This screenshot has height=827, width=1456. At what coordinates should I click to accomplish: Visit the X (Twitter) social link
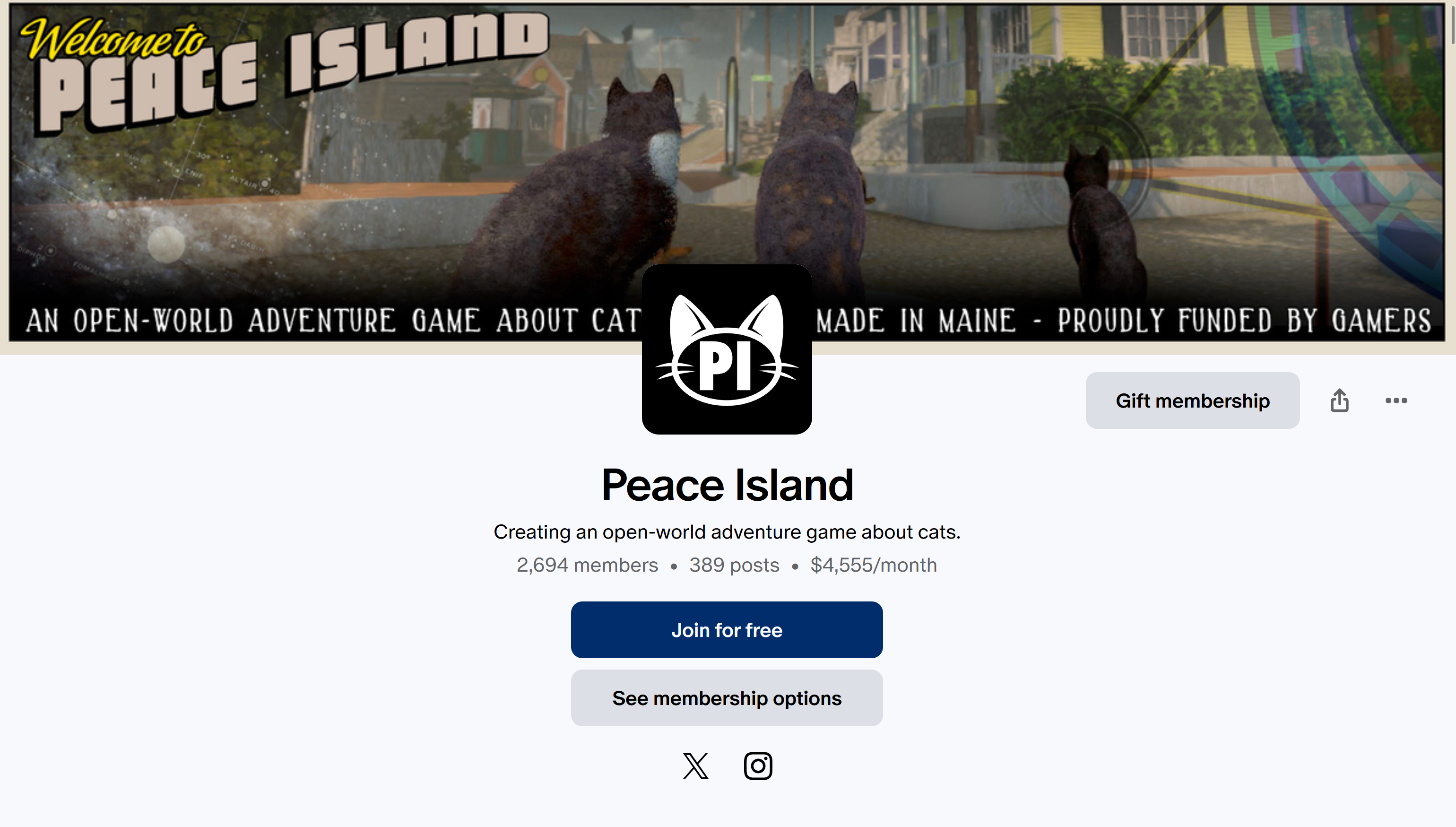[696, 766]
